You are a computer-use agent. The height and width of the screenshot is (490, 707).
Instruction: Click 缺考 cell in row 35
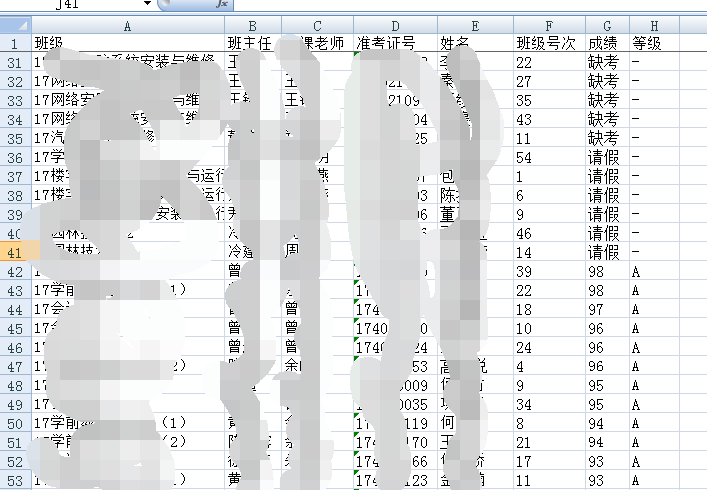[x=607, y=138]
